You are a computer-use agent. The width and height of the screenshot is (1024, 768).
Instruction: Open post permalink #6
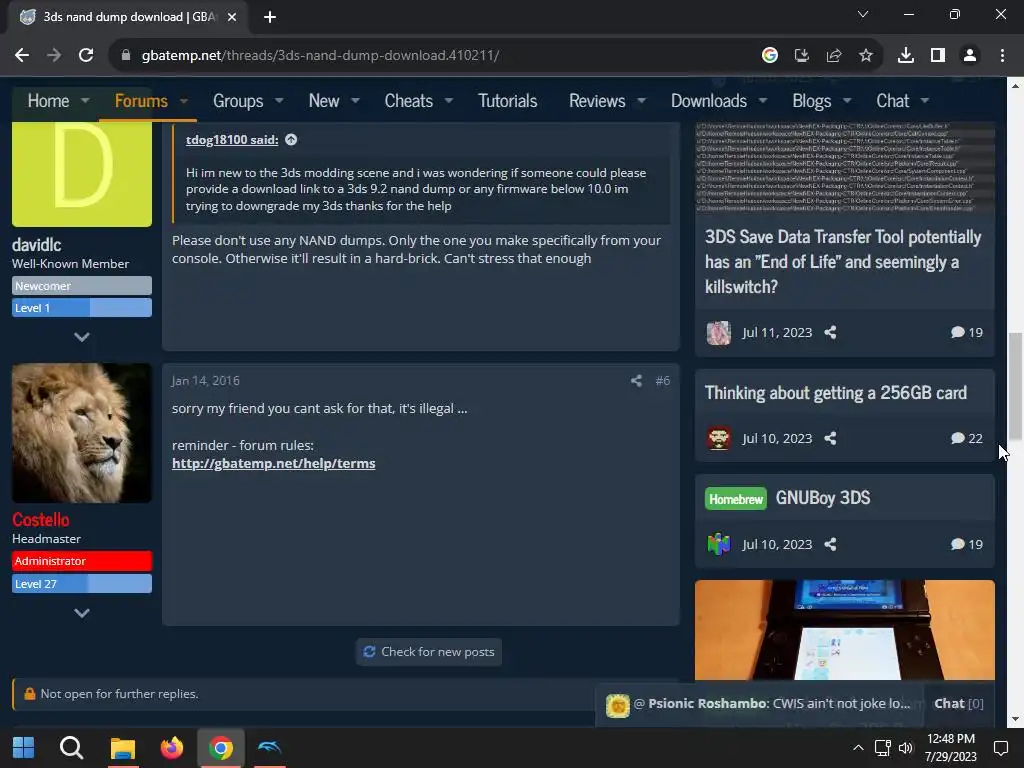coord(662,381)
